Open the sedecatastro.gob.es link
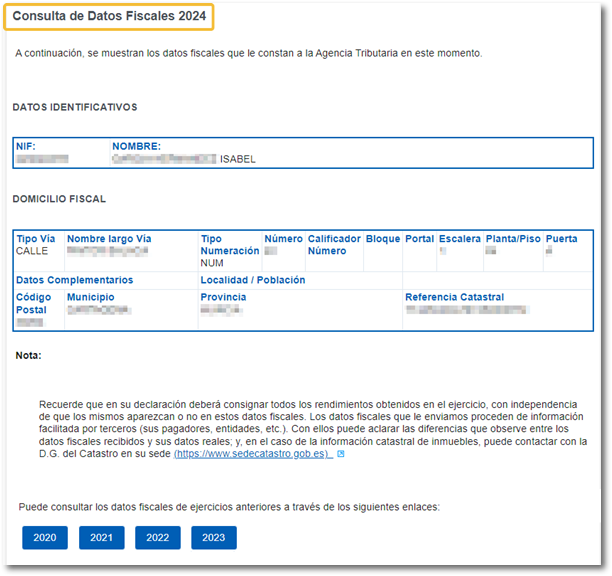Image resolution: width=612 pixels, height=576 pixels. tap(252, 454)
